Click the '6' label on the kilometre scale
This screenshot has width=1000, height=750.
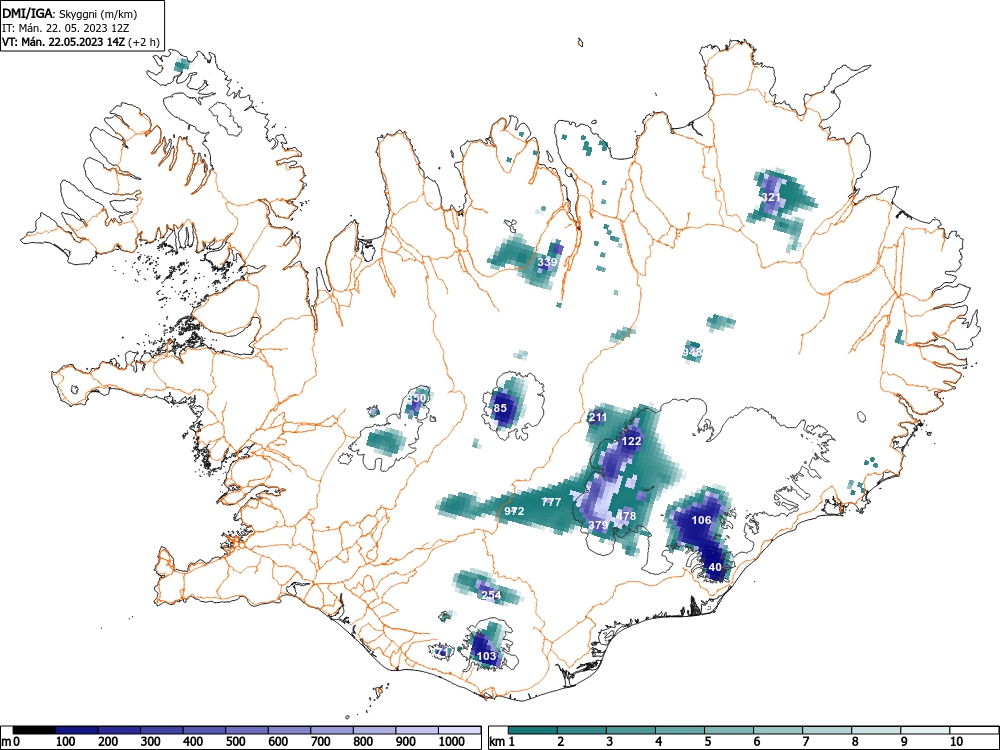(x=756, y=741)
